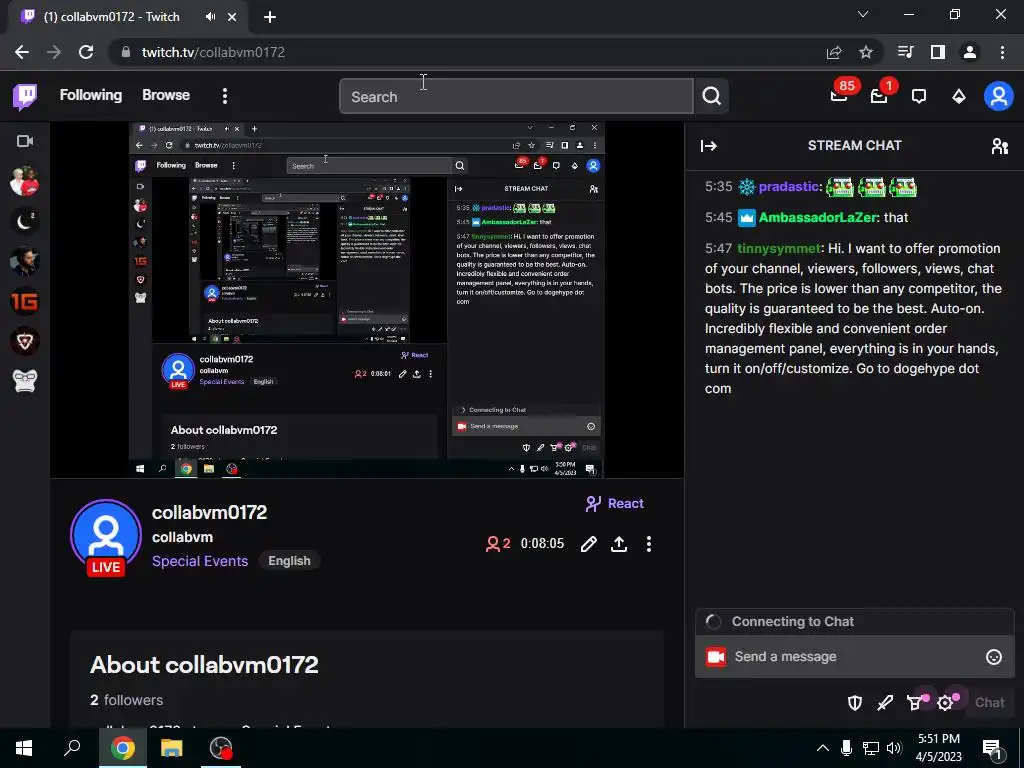Click the tray volume speaker icon
Screen dimensions: 1024x768
894,748
